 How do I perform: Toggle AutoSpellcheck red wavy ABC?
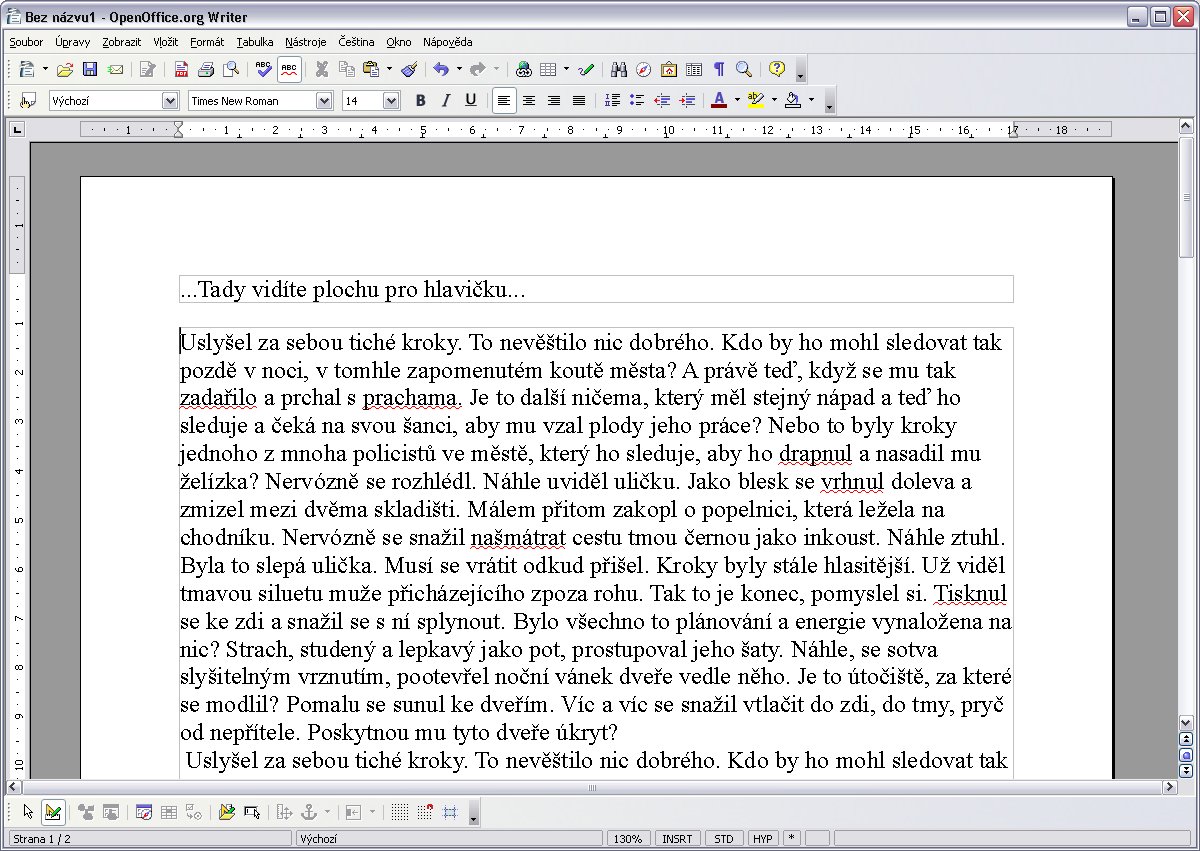(x=289, y=69)
